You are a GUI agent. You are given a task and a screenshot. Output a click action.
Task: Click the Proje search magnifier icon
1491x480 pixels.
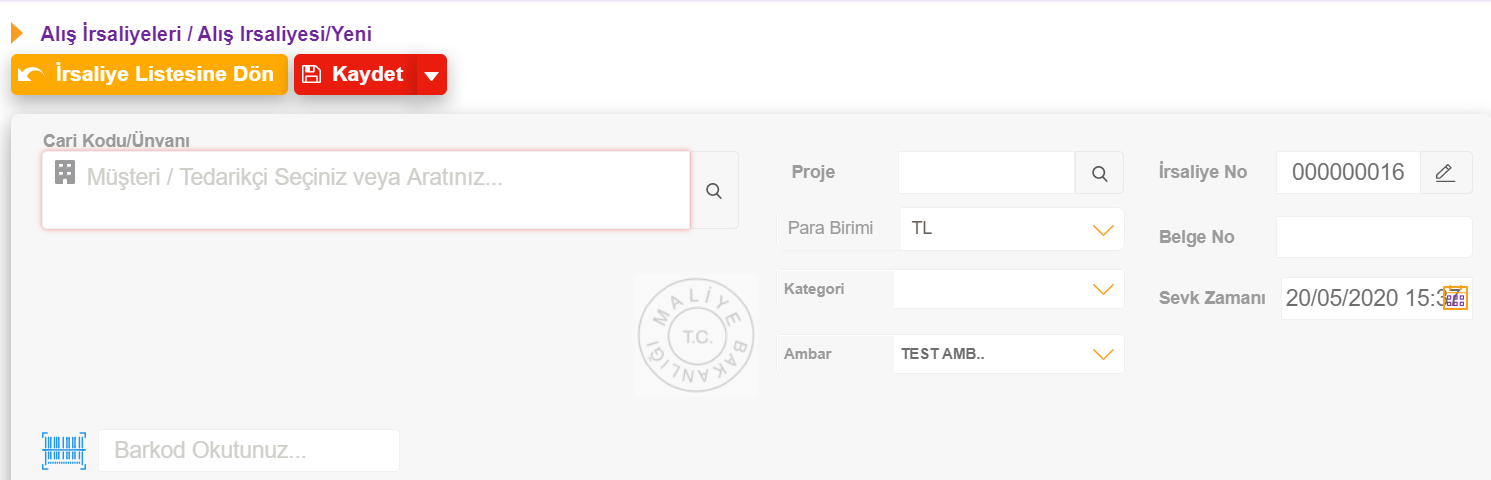1099,173
